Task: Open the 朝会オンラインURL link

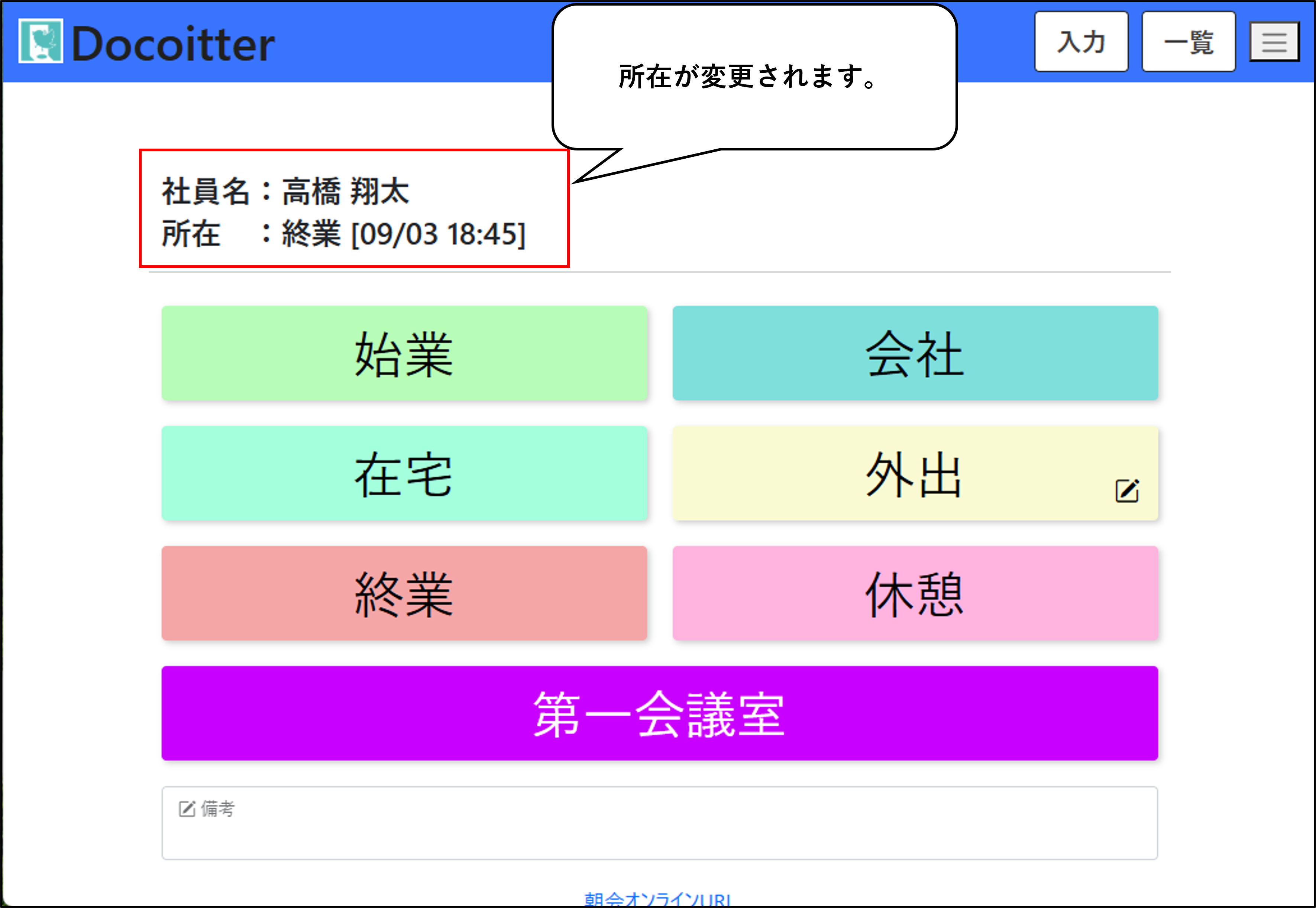Action: coord(658,899)
